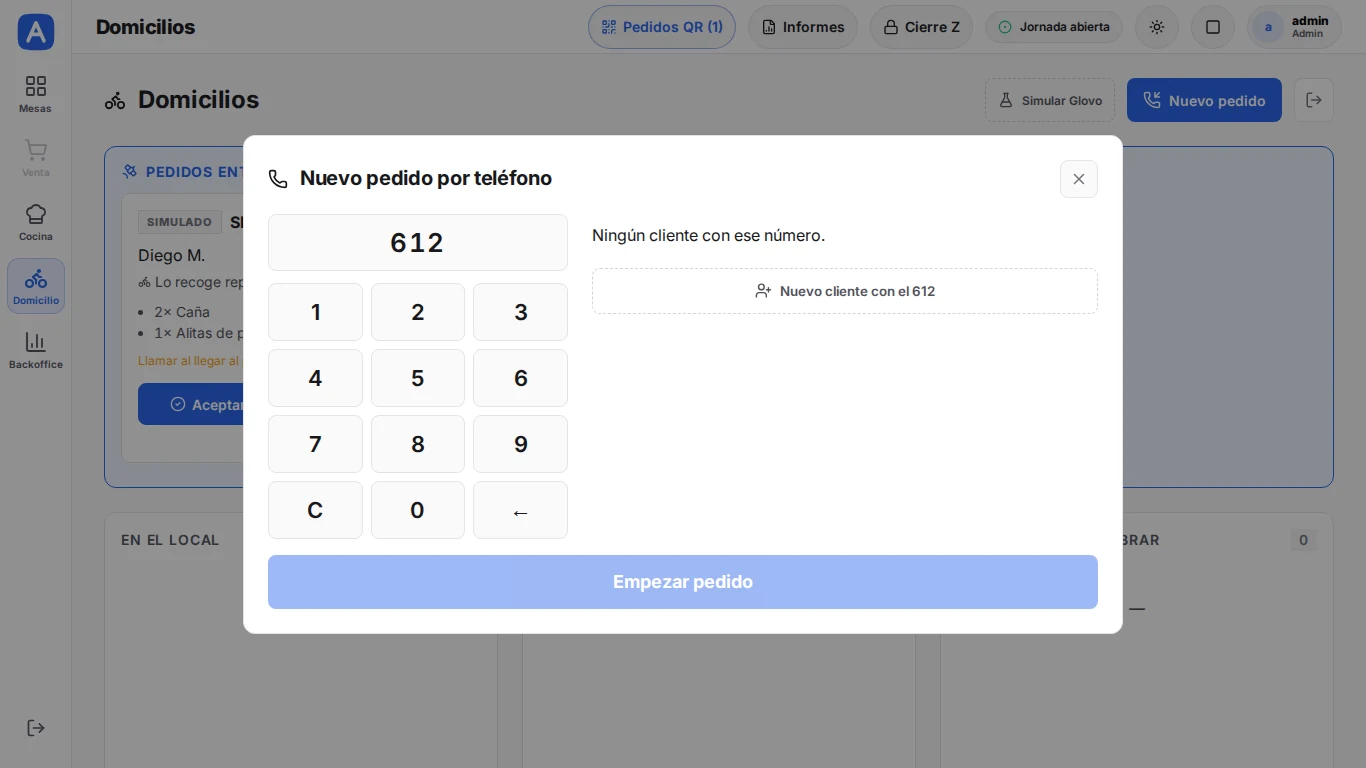This screenshot has height=768, width=1366.
Task: Click the logout icon in sidebar bottom
Action: coord(35,728)
